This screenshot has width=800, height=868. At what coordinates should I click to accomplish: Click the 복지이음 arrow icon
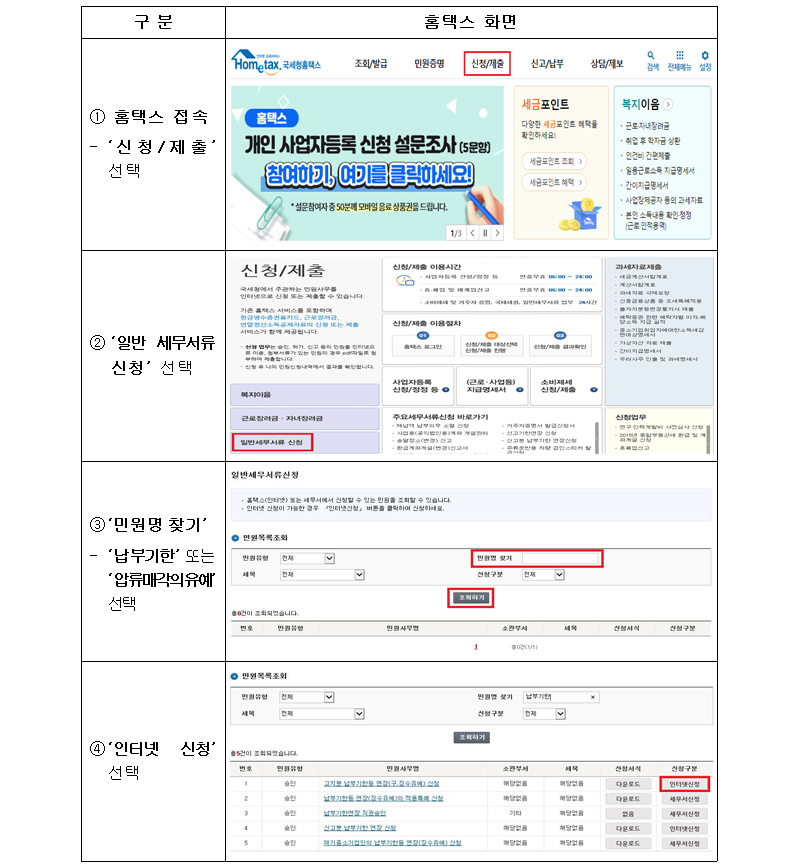pos(668,103)
